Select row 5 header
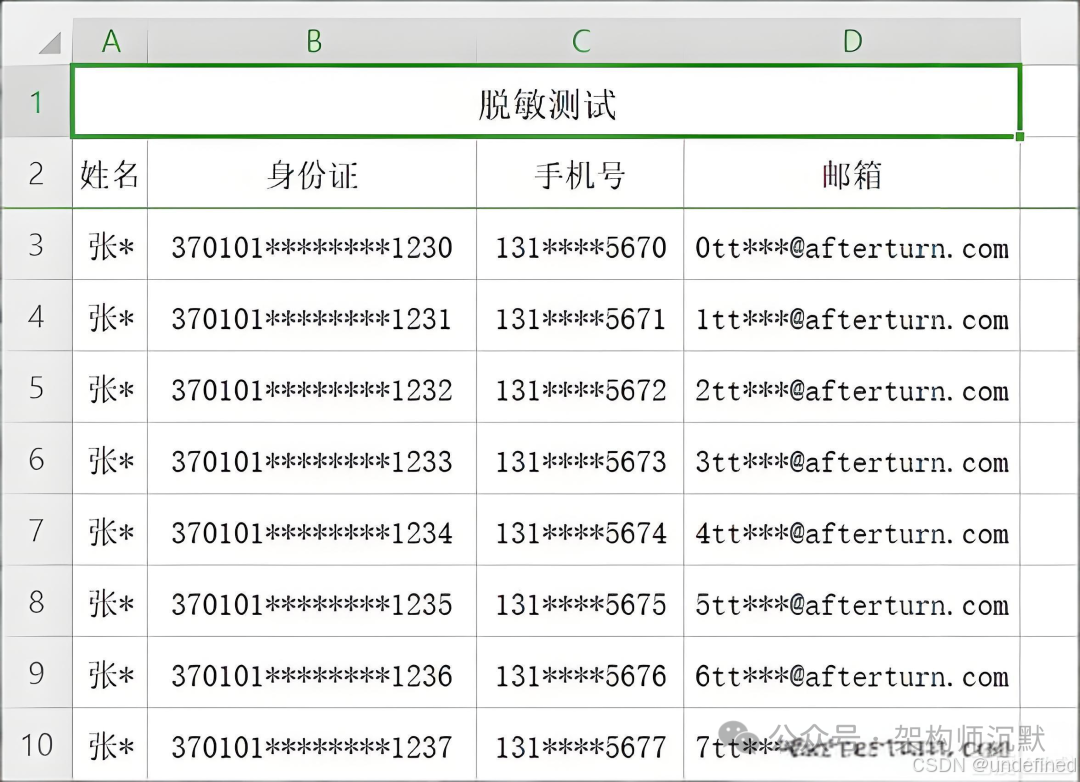Viewport: 1080px width, 782px height. [x=36, y=387]
